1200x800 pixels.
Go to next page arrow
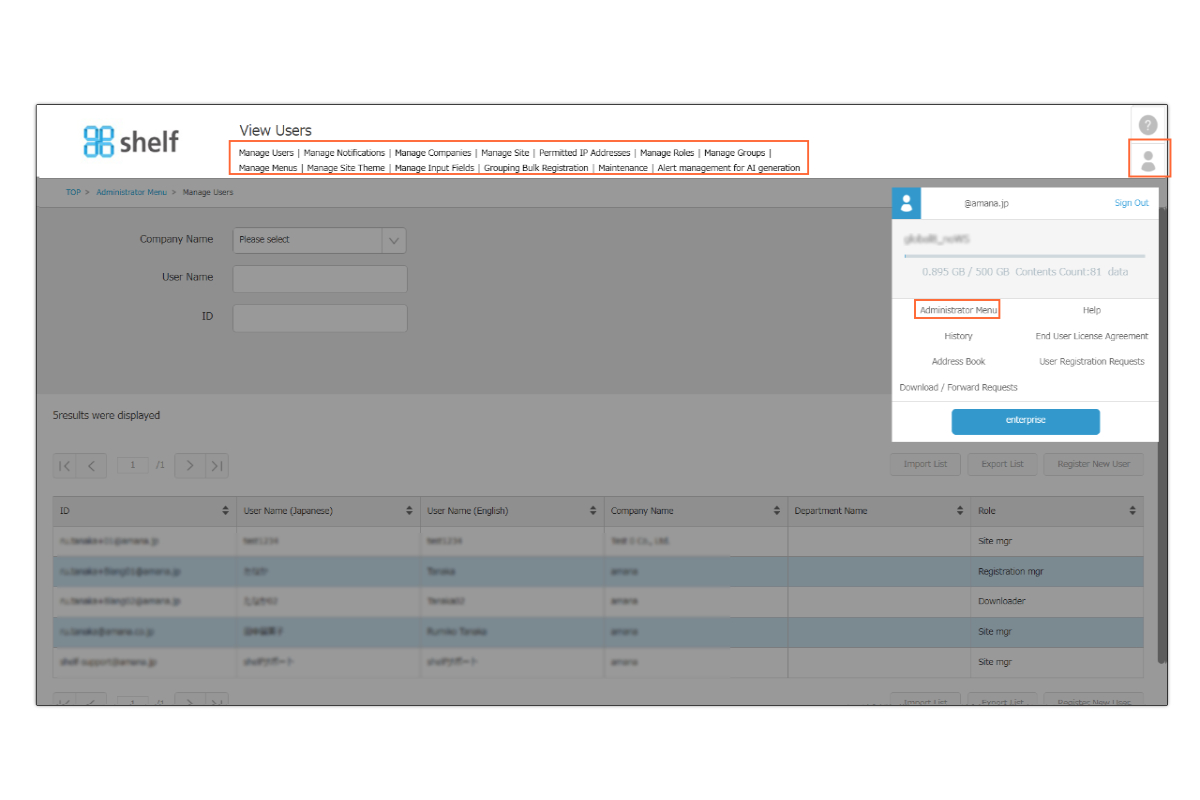point(190,465)
